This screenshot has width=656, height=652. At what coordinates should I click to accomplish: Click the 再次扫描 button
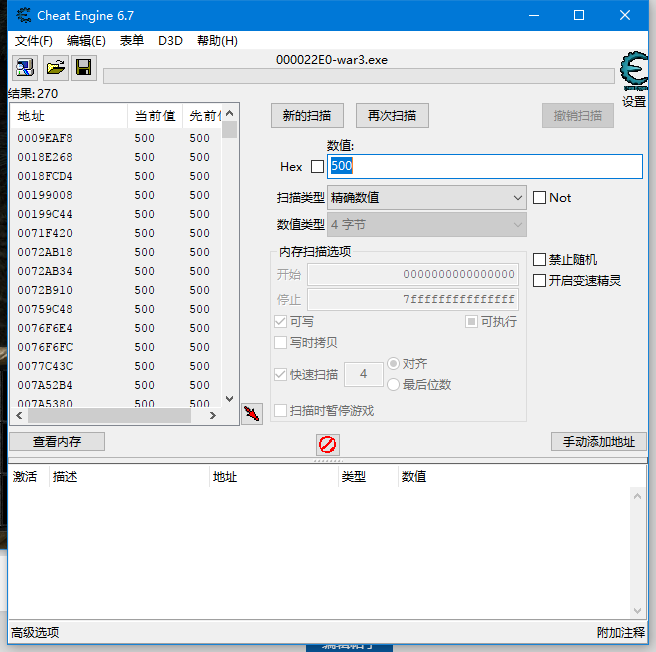pyautogui.click(x=392, y=116)
